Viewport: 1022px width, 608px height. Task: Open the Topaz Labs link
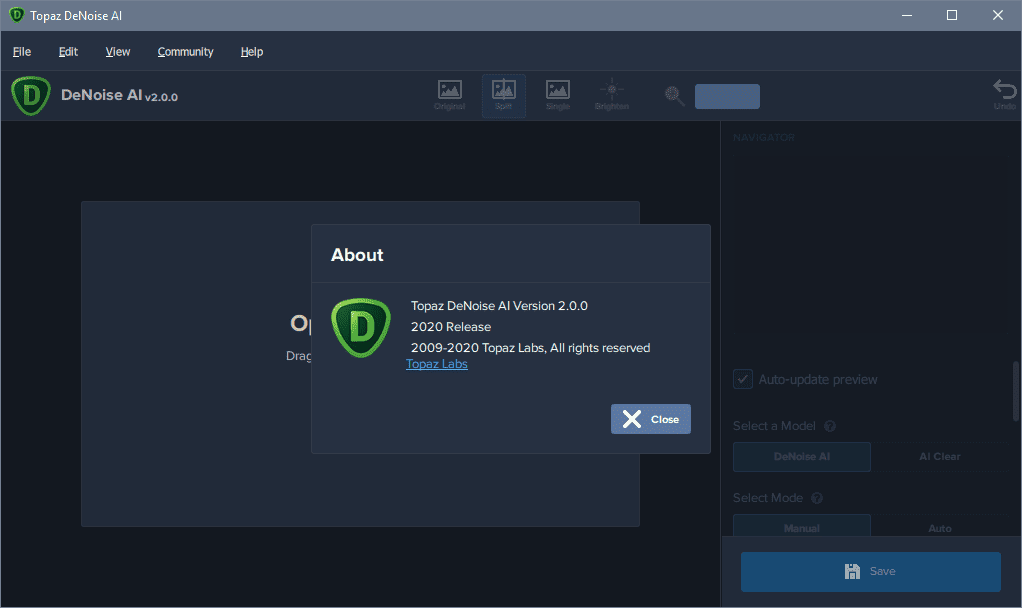click(437, 364)
